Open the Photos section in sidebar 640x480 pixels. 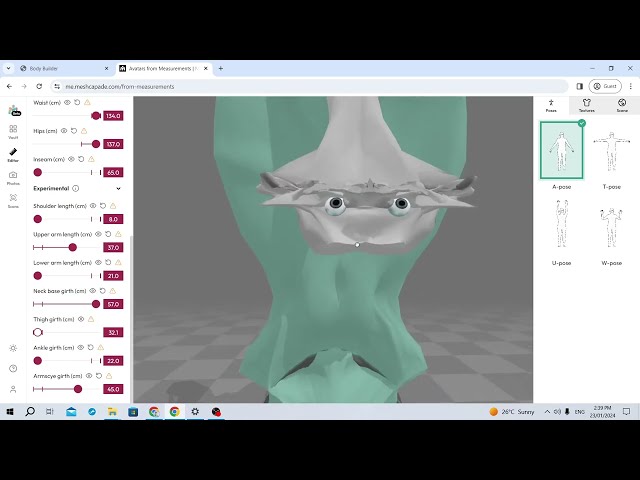[13, 178]
